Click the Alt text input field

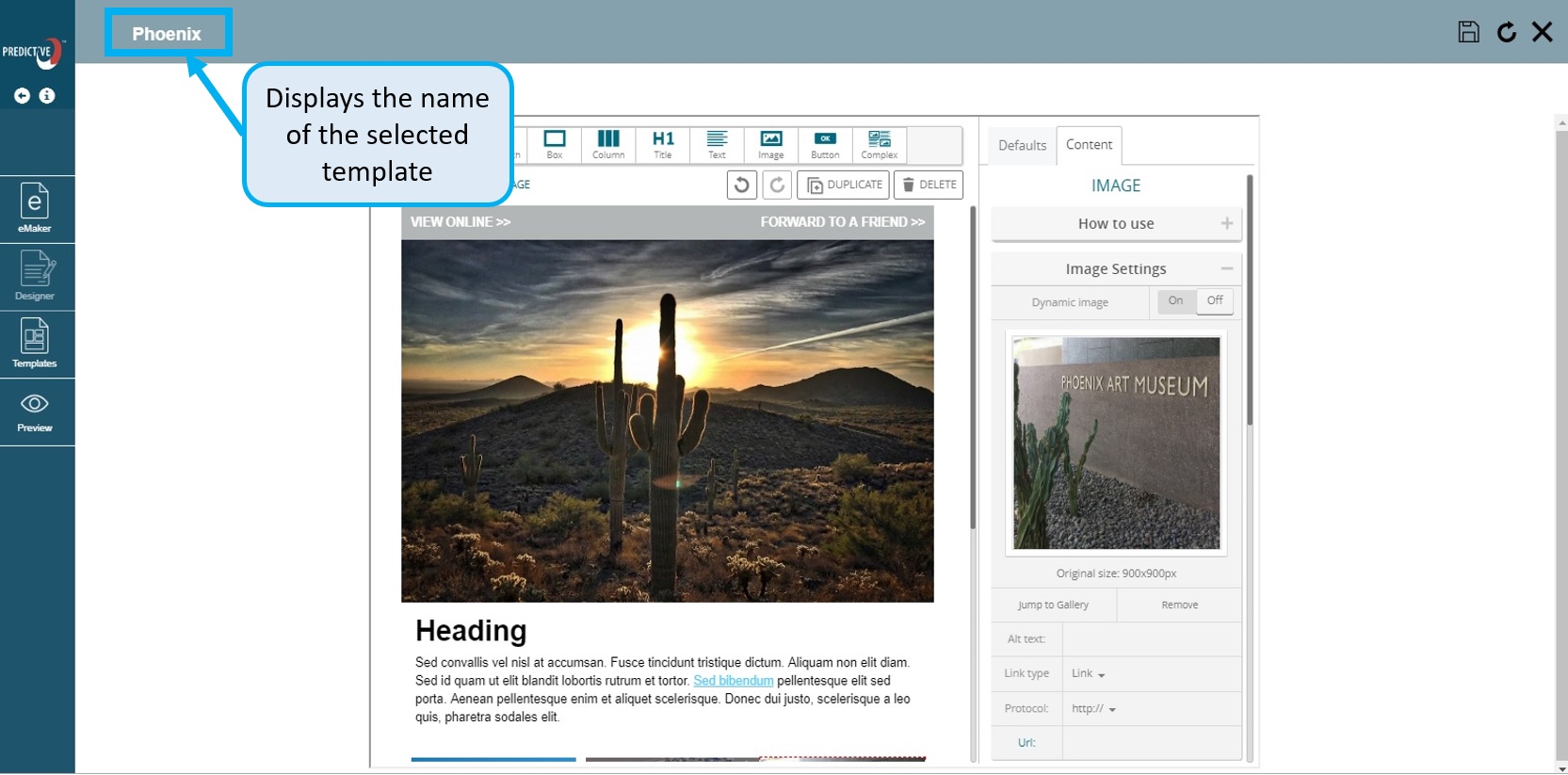[1151, 639]
